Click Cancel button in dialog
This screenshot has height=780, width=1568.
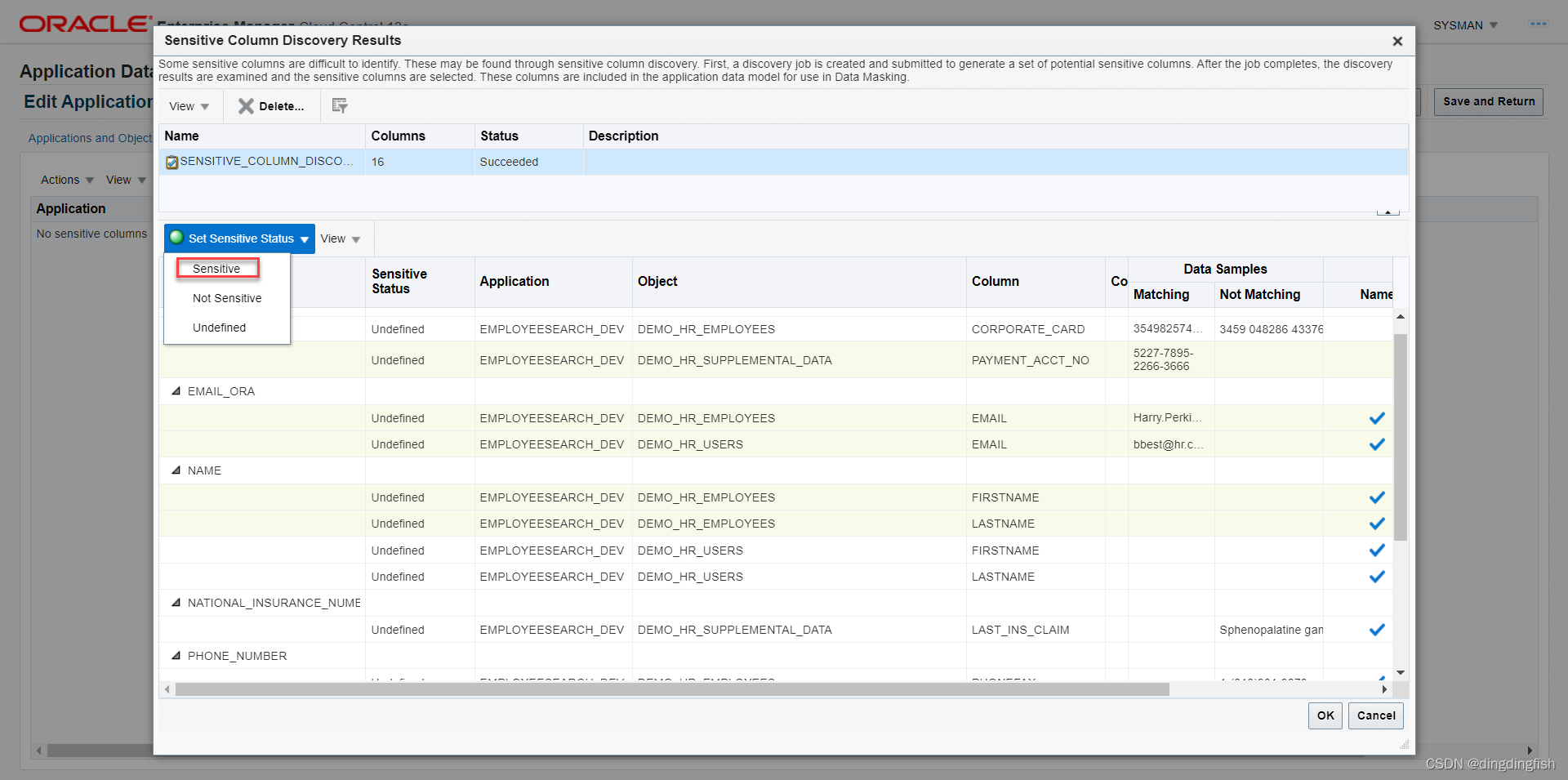(x=1376, y=715)
